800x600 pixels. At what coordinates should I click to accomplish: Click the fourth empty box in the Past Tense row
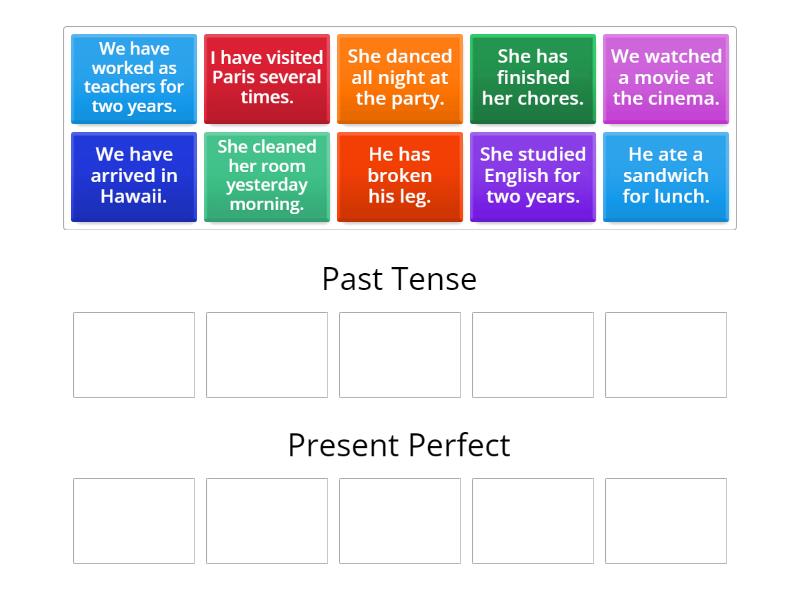point(532,355)
